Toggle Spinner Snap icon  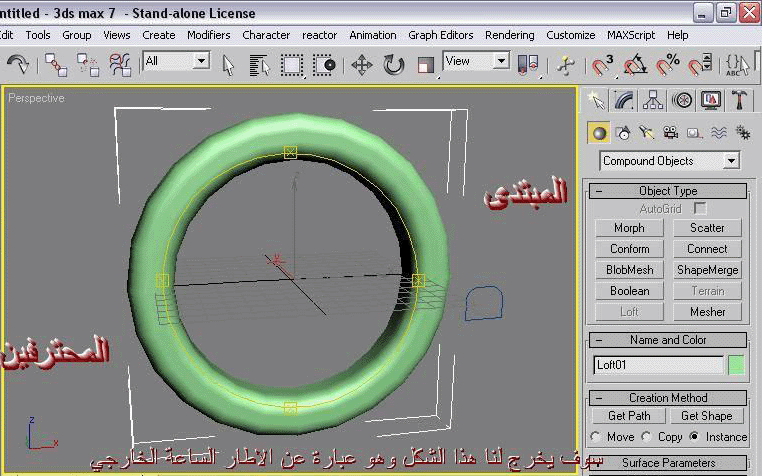(700, 65)
